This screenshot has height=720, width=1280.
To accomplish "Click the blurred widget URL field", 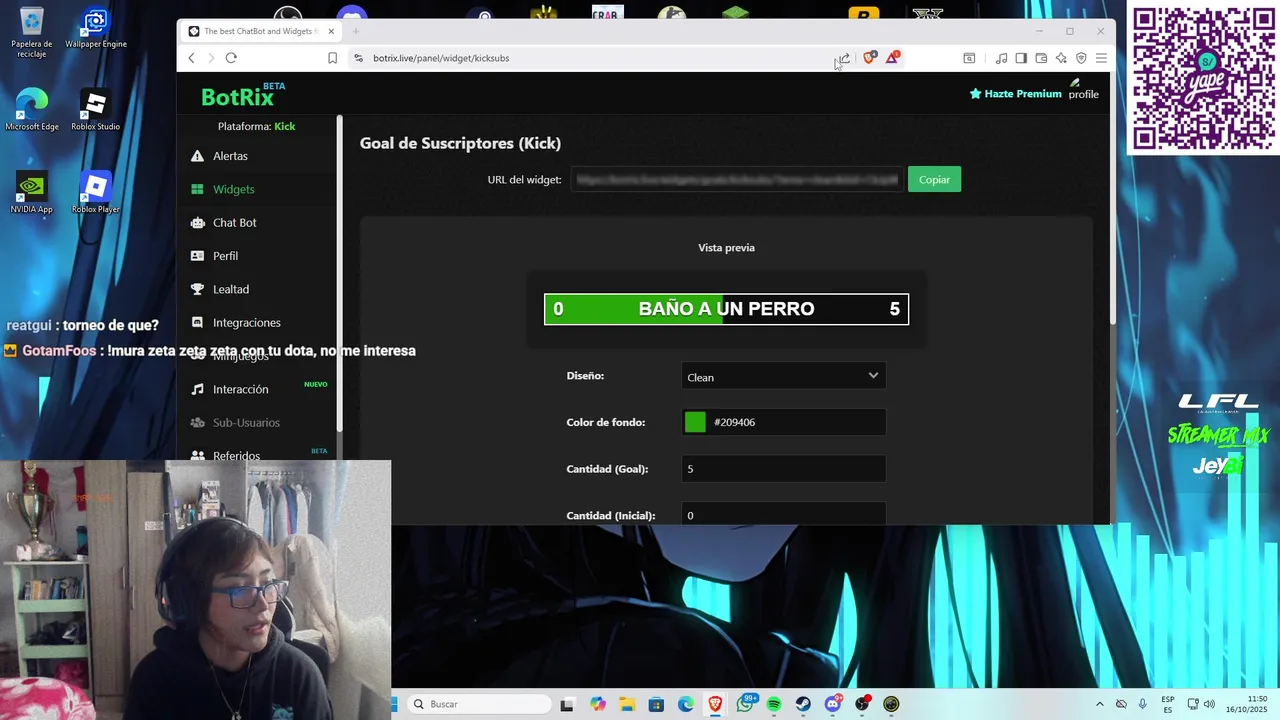I will (x=736, y=180).
